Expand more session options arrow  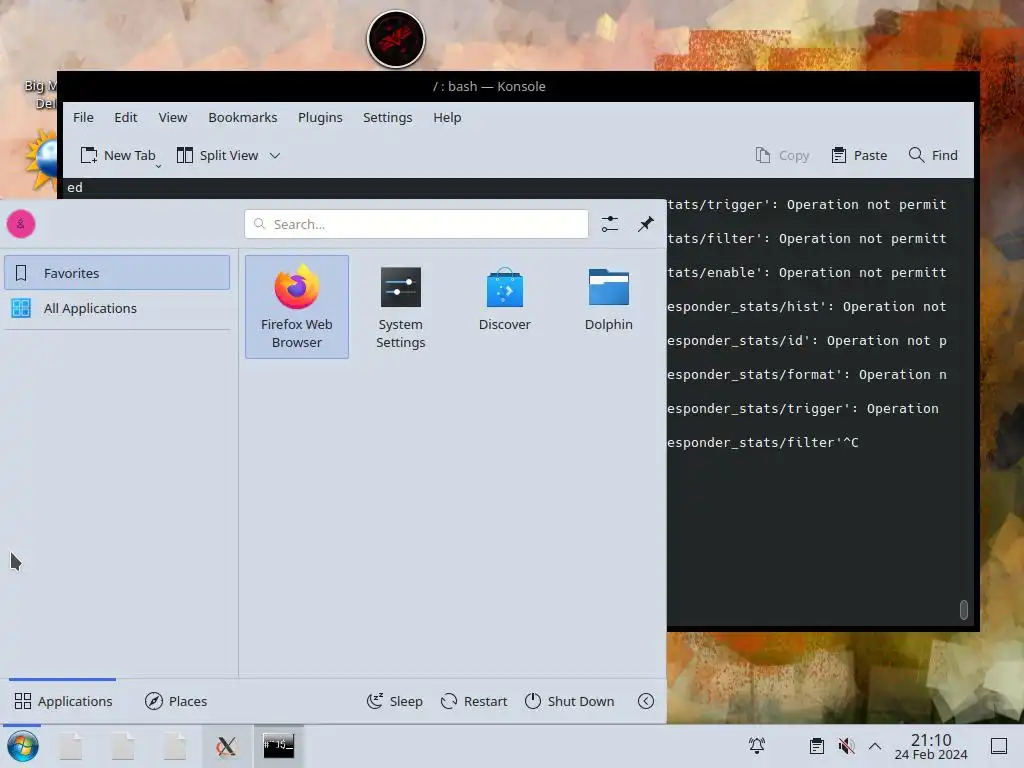[x=645, y=701]
